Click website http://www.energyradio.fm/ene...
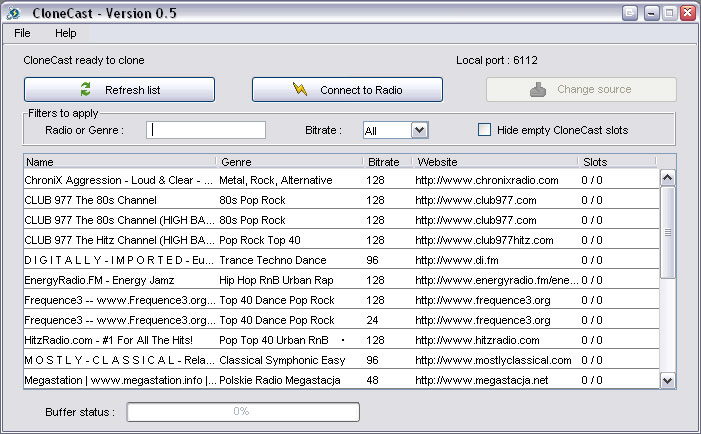 (x=497, y=280)
